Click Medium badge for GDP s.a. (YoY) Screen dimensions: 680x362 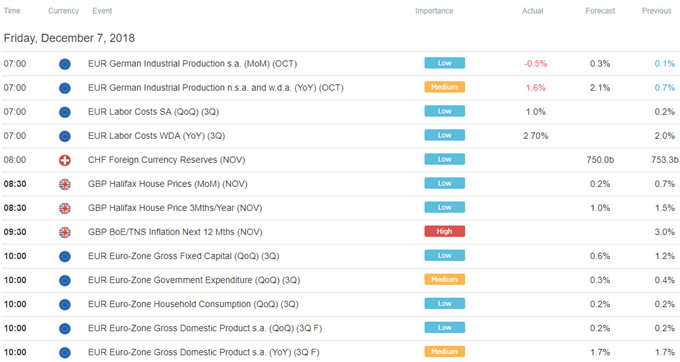(445, 352)
